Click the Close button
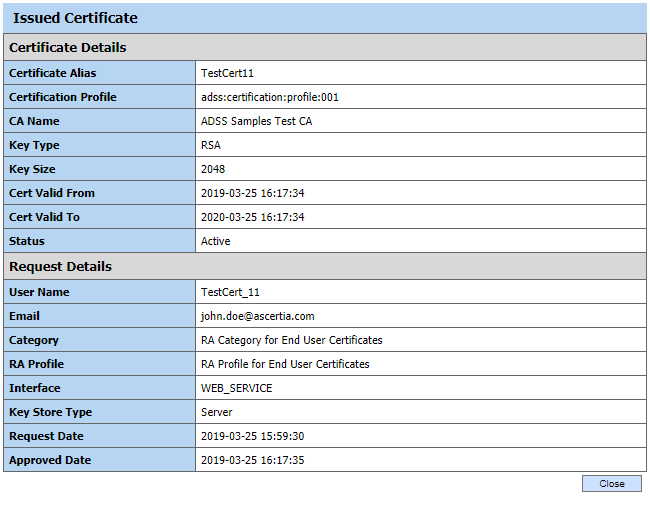This screenshot has height=508, width=650. [x=611, y=484]
